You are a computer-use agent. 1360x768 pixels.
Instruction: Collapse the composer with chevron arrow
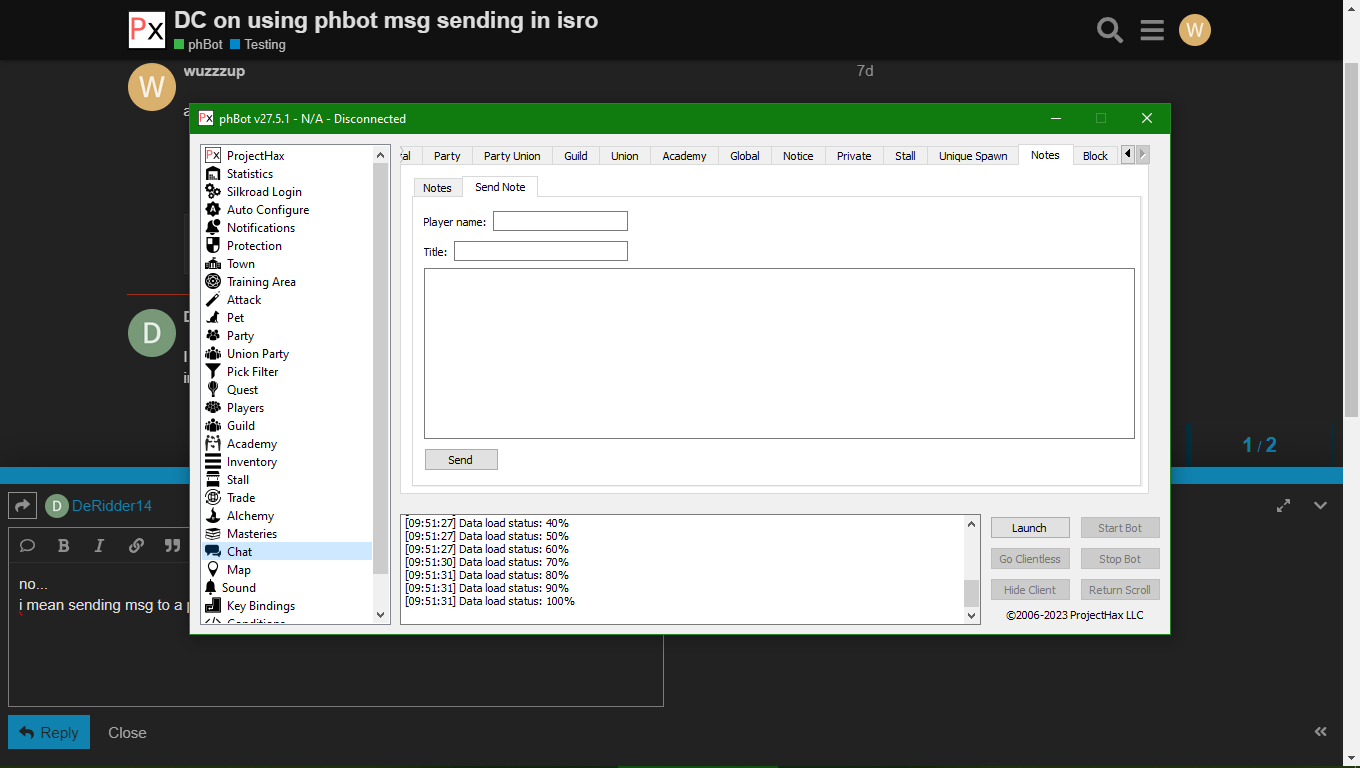[1320, 506]
